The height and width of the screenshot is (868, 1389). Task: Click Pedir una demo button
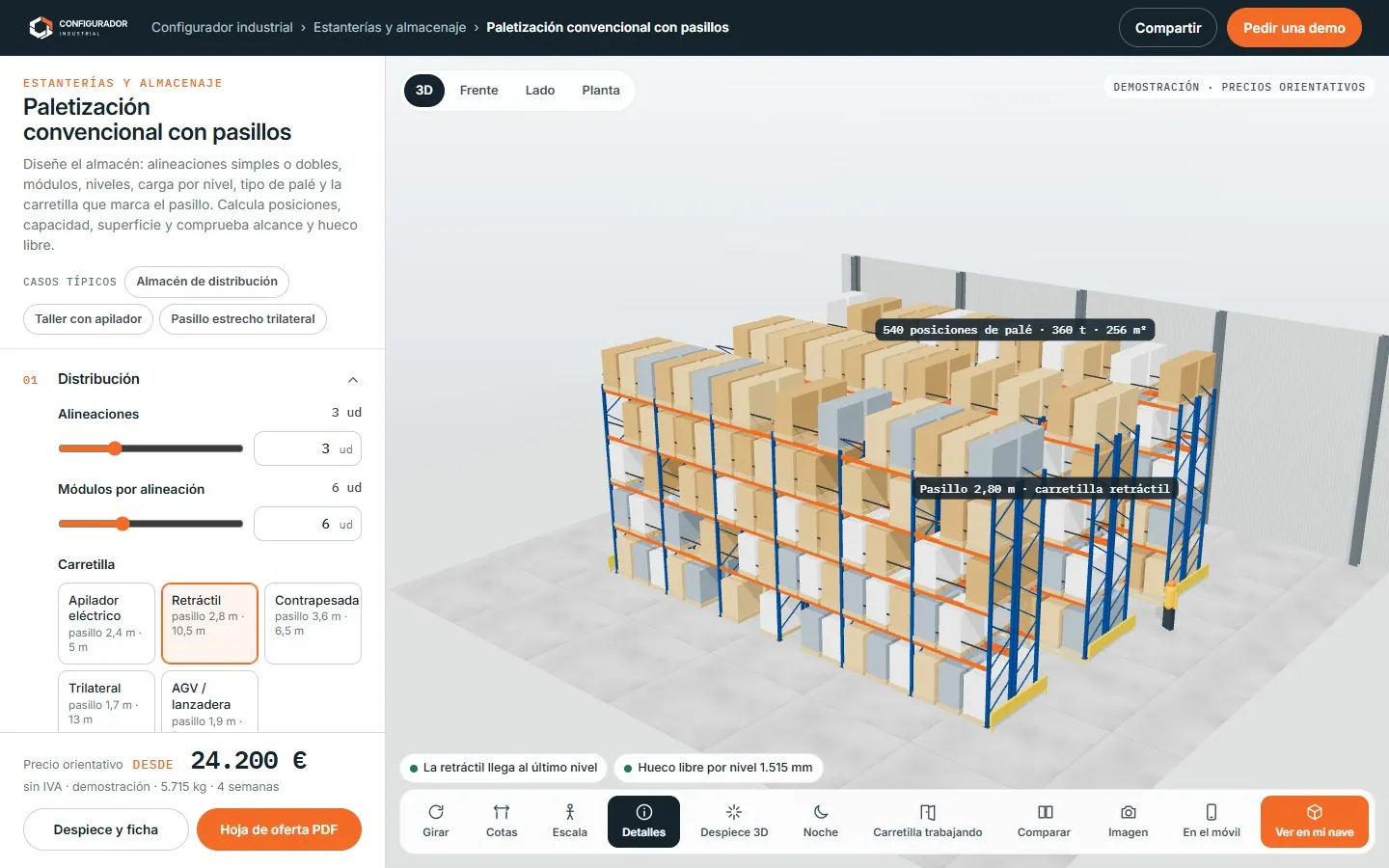pyautogui.click(x=1294, y=28)
